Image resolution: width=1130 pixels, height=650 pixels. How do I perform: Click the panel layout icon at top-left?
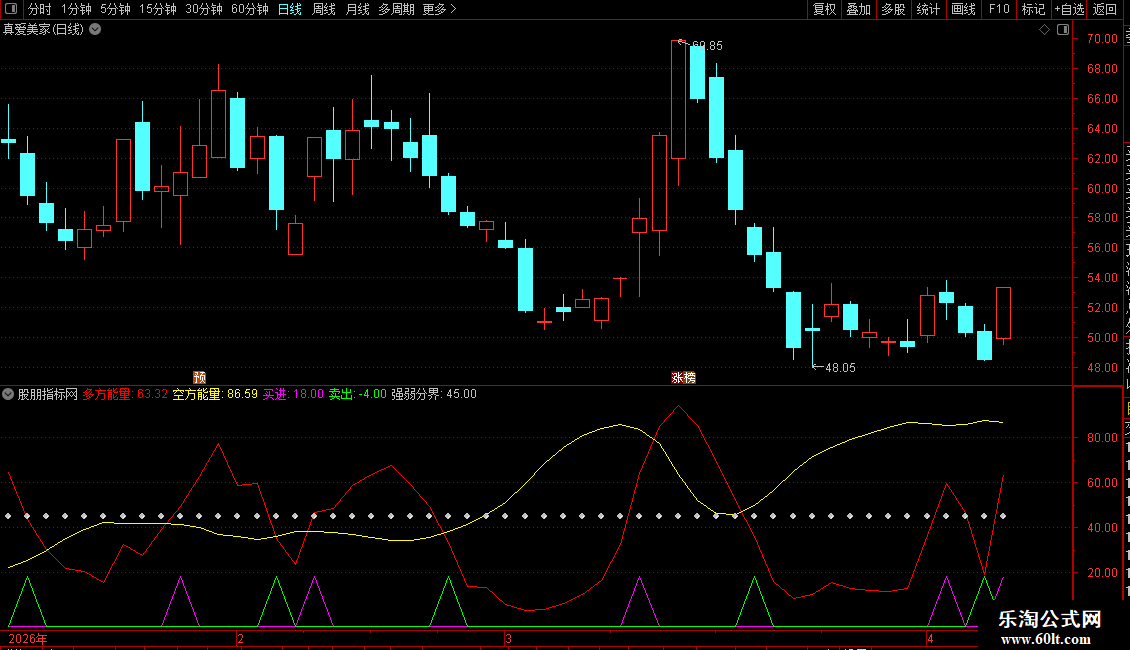coord(11,9)
